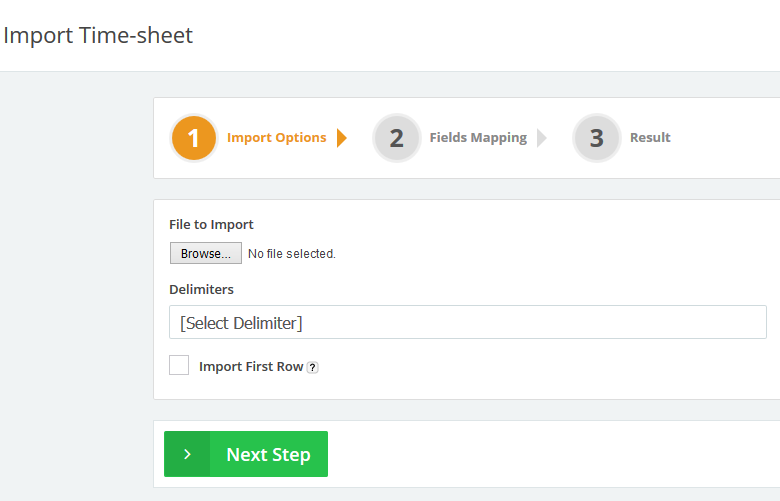Click the Import First Row label text

[x=250, y=367]
